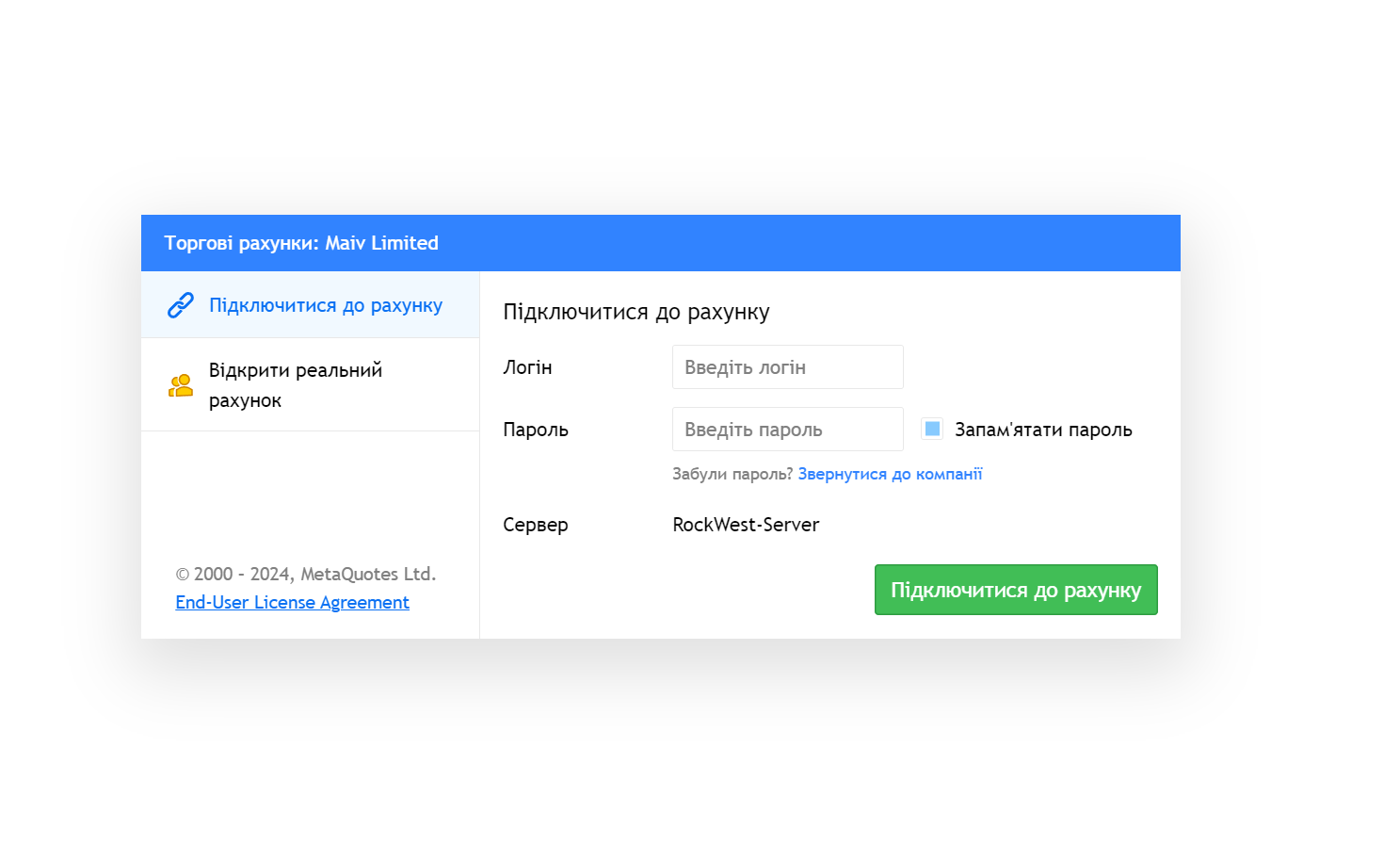Click the 'Maiv Limited' name in header
The width and height of the screenshot is (1400, 861).
click(382, 243)
